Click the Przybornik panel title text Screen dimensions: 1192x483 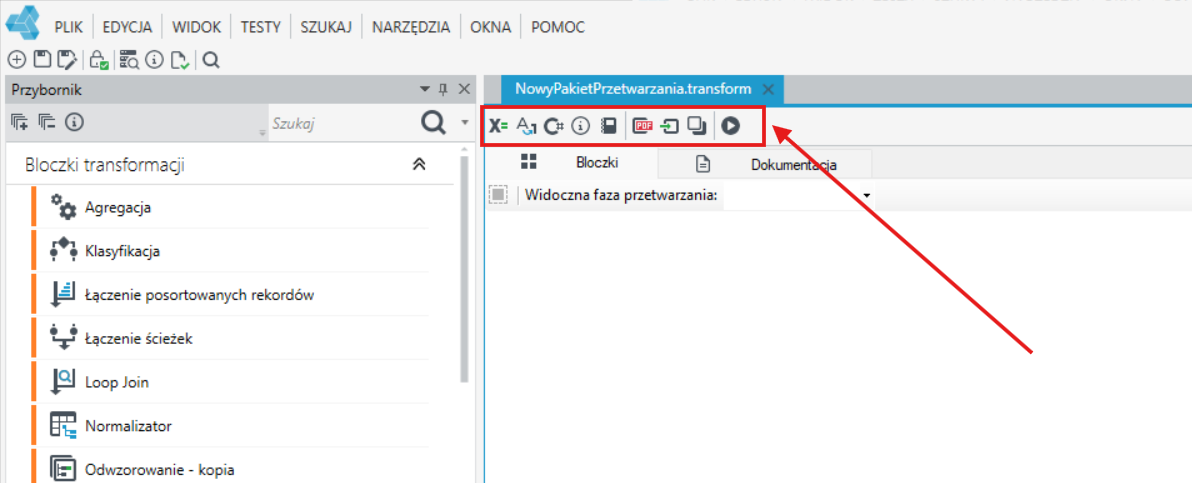pyautogui.click(x=46, y=90)
